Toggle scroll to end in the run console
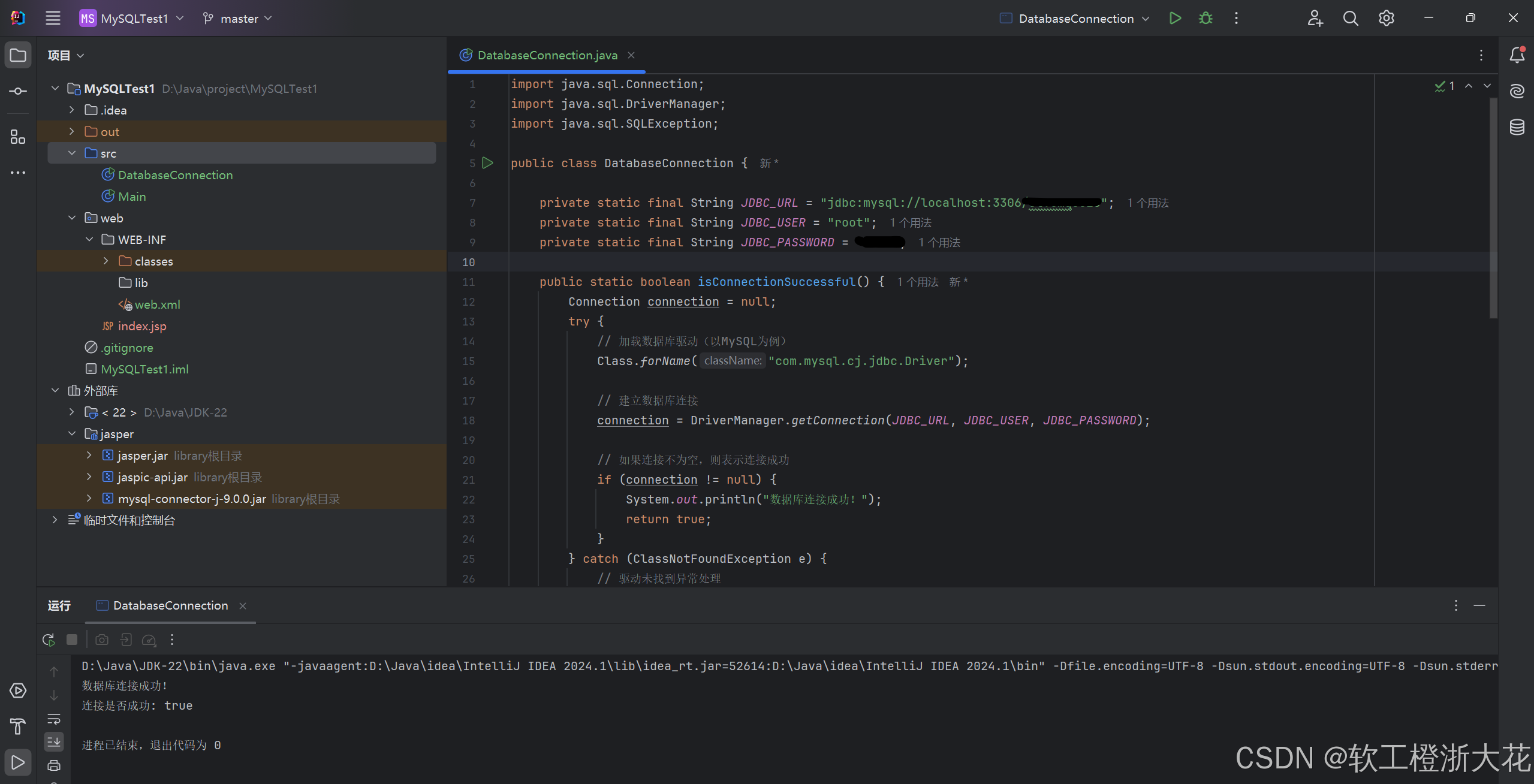Viewport: 1534px width, 784px height. (x=54, y=742)
